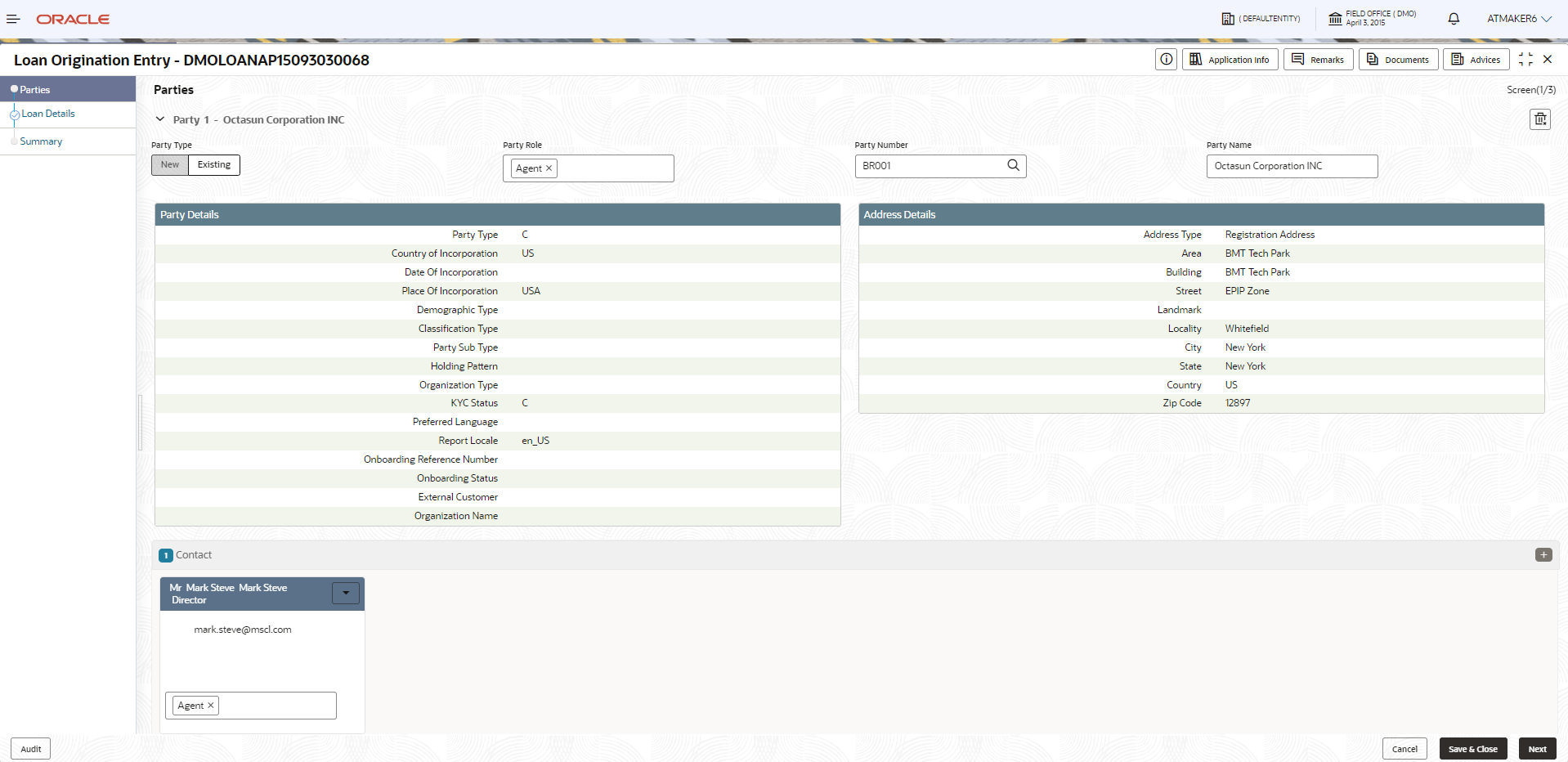Click the Oracle logo
Screen dimensions: 1568x762
point(73,19)
